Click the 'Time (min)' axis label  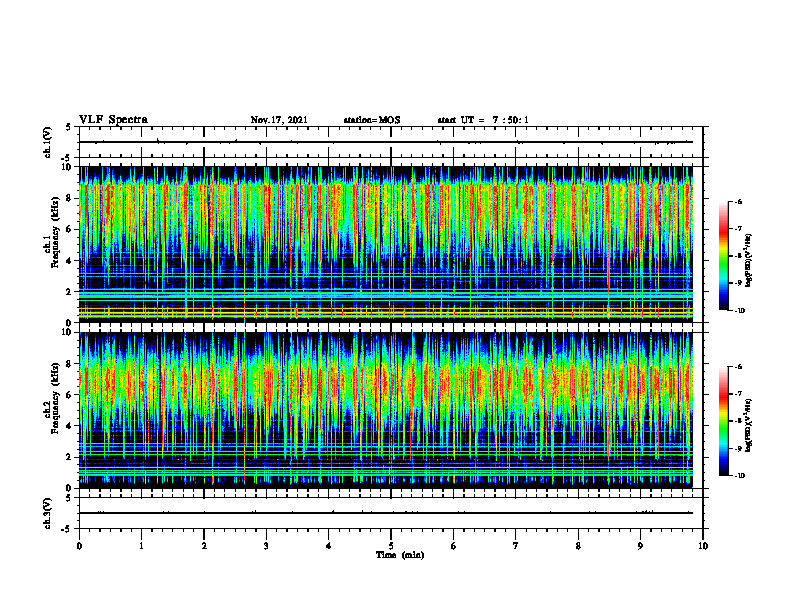pos(400,555)
